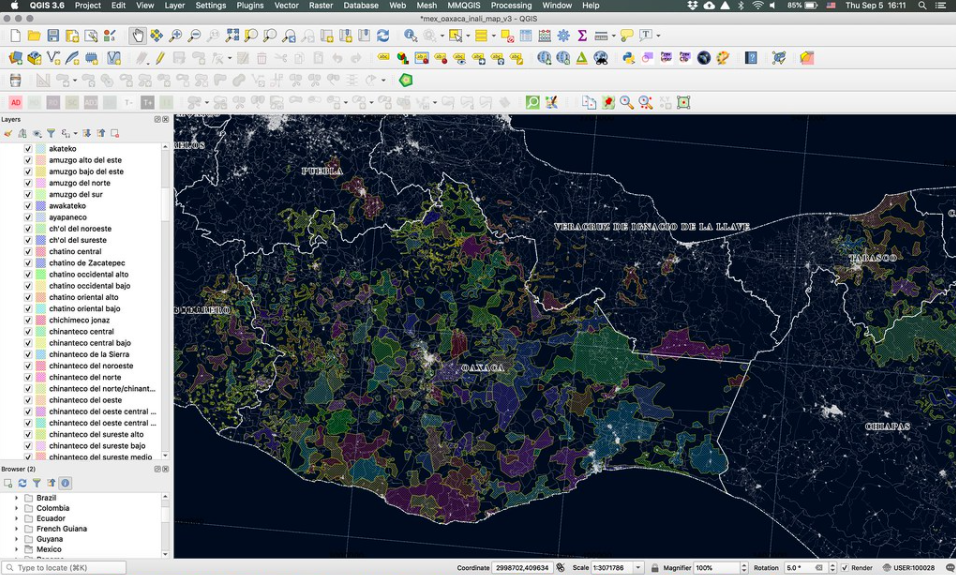This screenshot has width=956, height=575.
Task: Click the Identify Features tool
Action: pyautogui.click(x=410, y=36)
